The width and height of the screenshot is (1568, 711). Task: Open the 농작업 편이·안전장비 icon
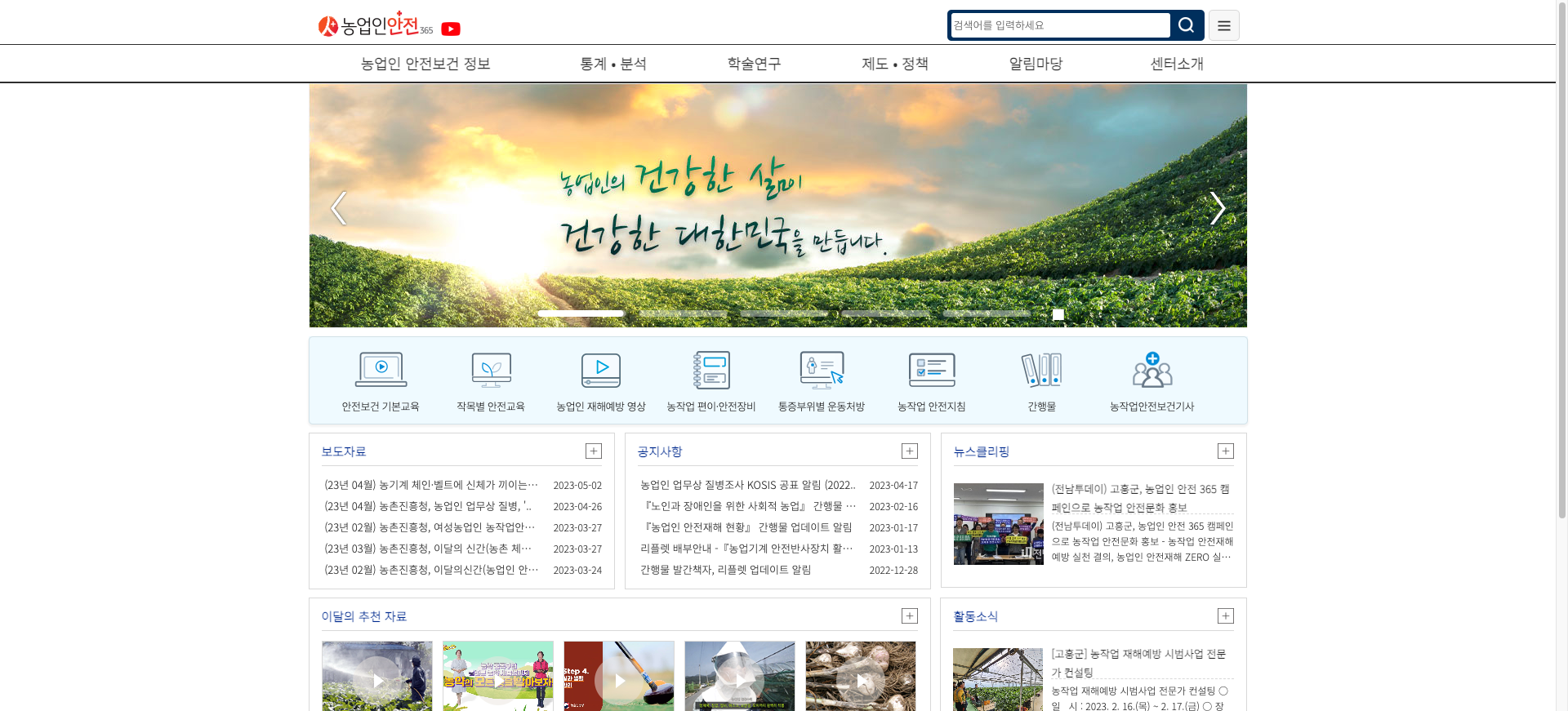coord(711,371)
